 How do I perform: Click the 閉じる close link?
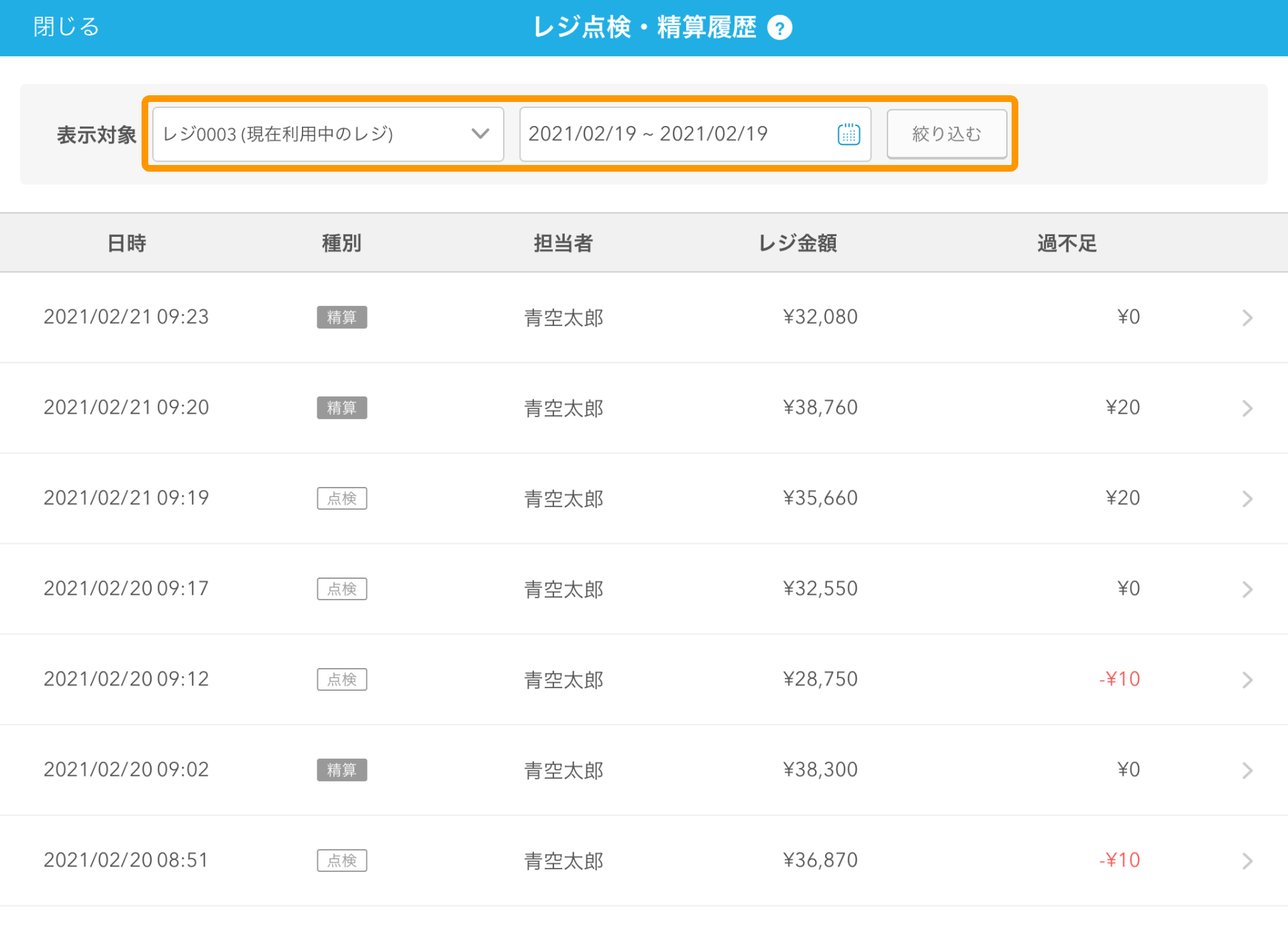tap(66, 27)
